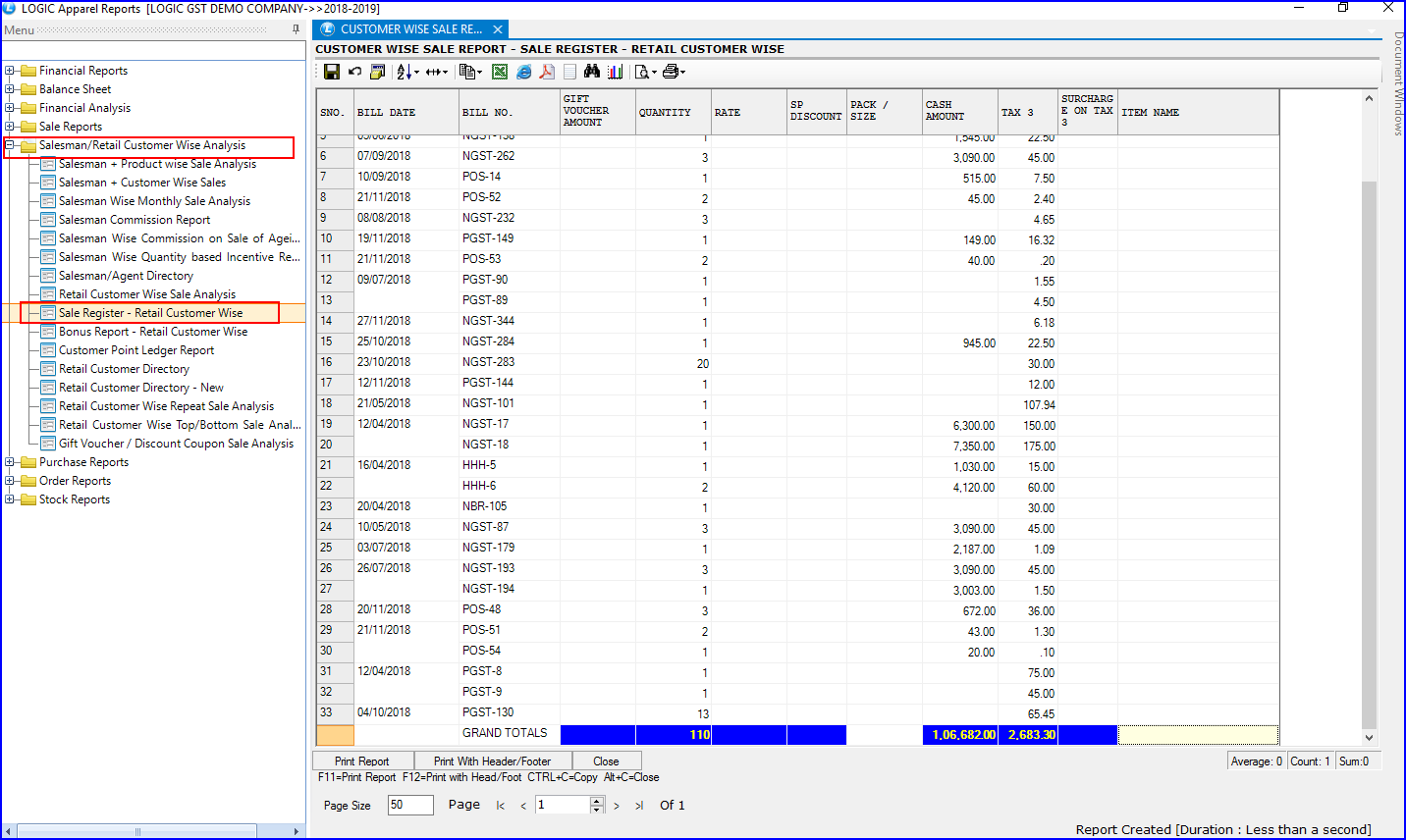Select the CUSTOMER WISE SALE RE... tab
This screenshot has height=840, width=1406.
tap(410, 29)
